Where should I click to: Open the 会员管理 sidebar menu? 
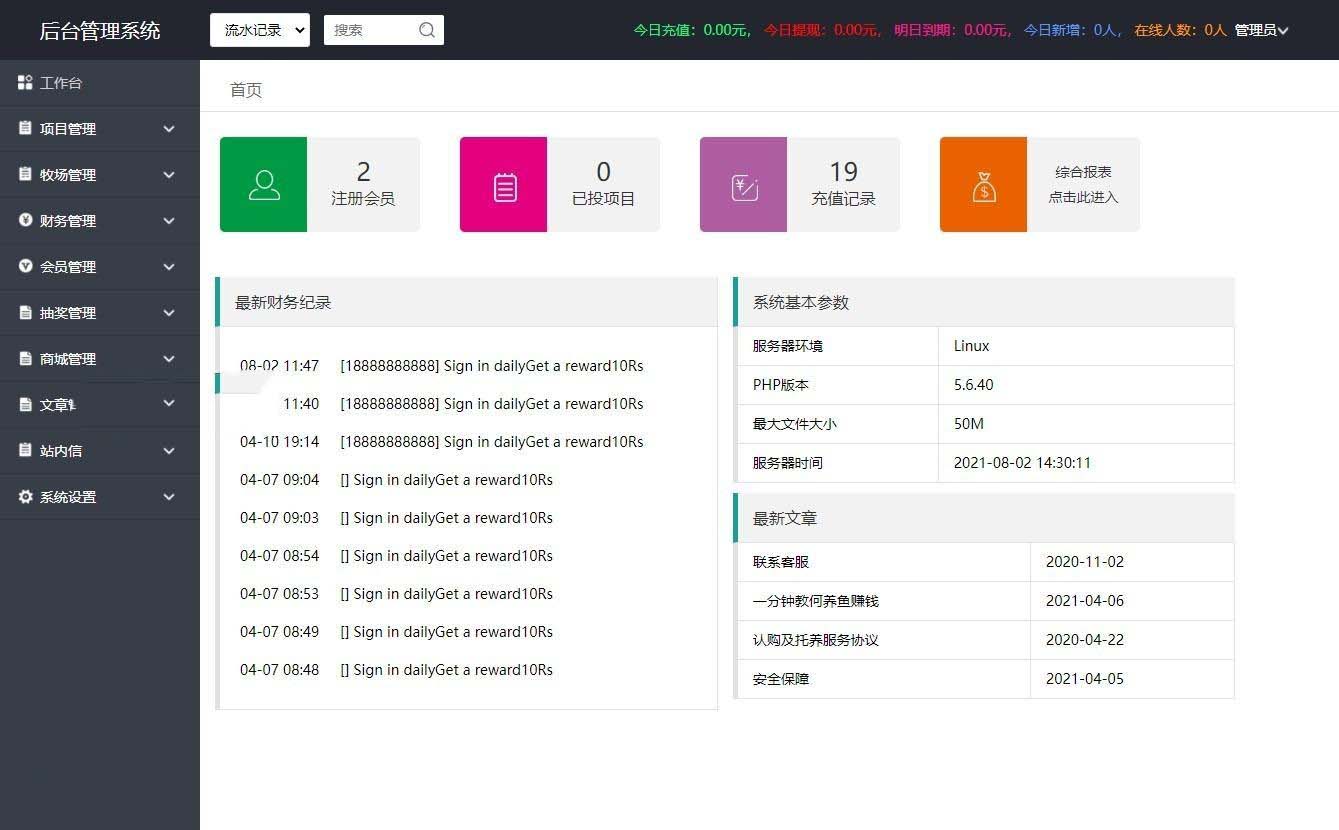click(68, 267)
